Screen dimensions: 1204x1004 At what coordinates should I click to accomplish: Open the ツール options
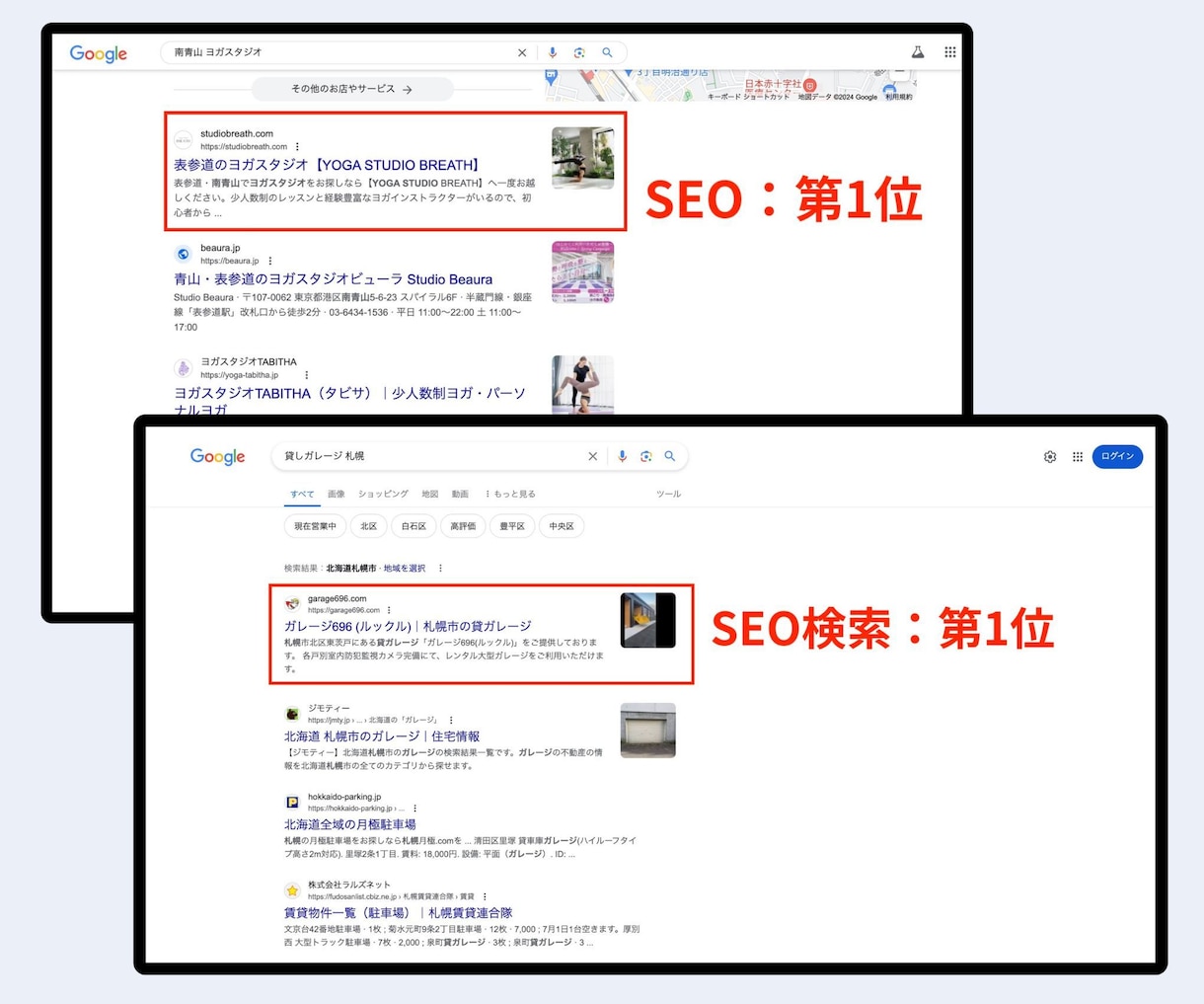point(668,494)
